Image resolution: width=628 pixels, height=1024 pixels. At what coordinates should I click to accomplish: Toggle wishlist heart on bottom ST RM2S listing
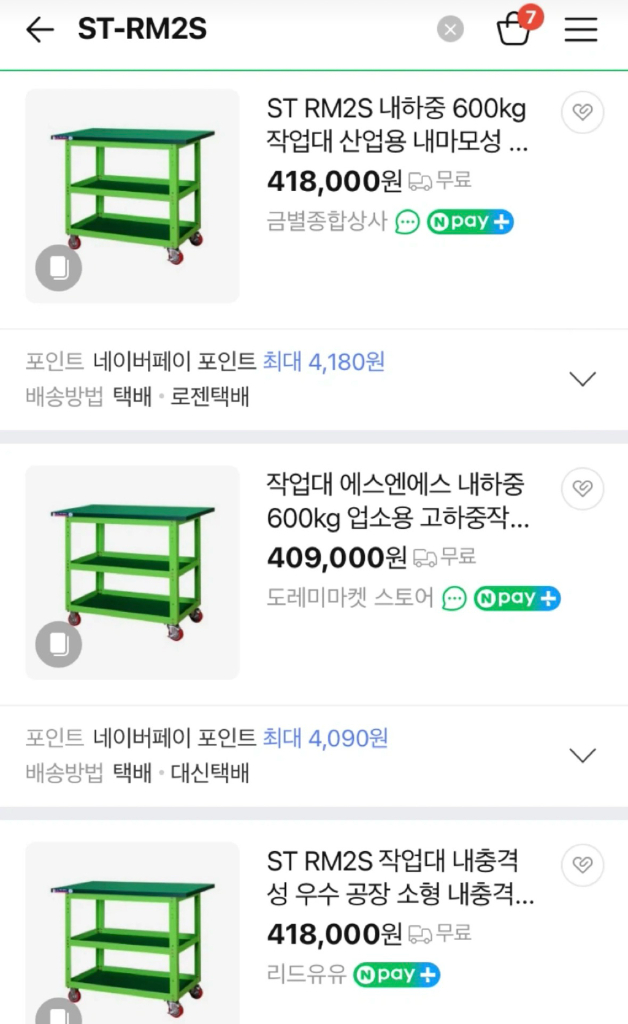[582, 865]
